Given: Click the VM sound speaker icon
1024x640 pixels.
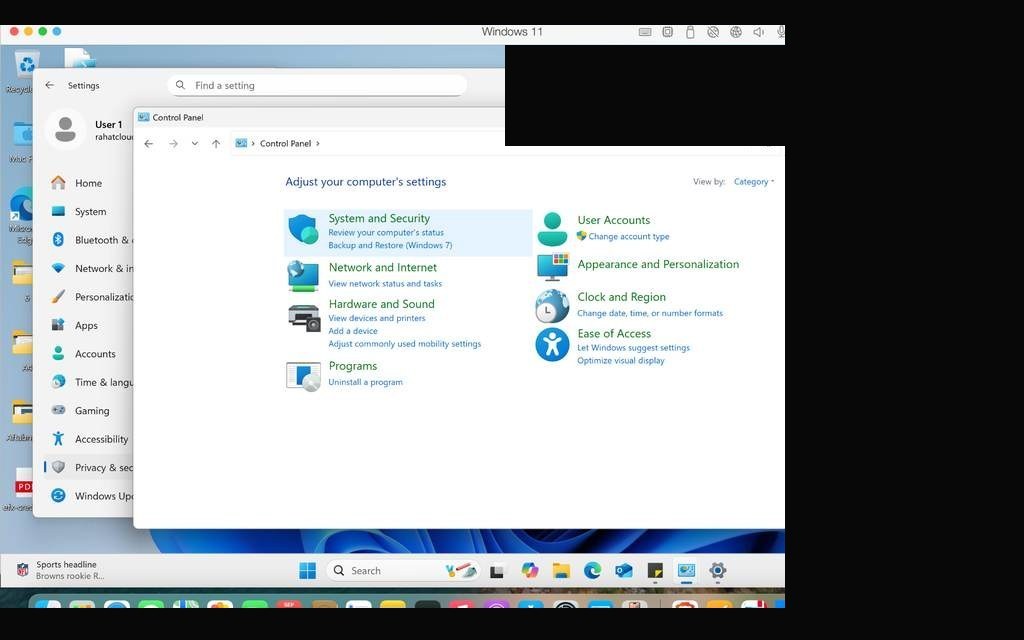Looking at the screenshot, I should pos(758,31).
